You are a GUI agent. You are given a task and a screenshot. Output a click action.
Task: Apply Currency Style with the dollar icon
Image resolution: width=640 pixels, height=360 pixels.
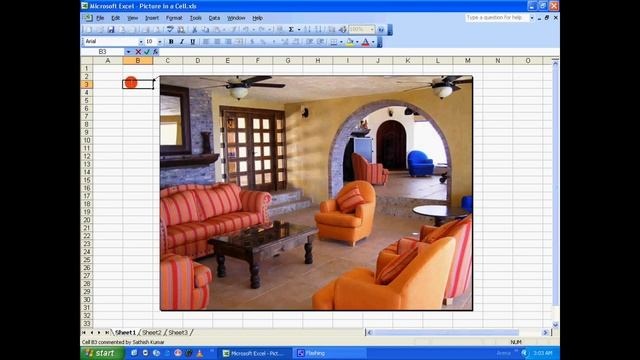coord(252,42)
